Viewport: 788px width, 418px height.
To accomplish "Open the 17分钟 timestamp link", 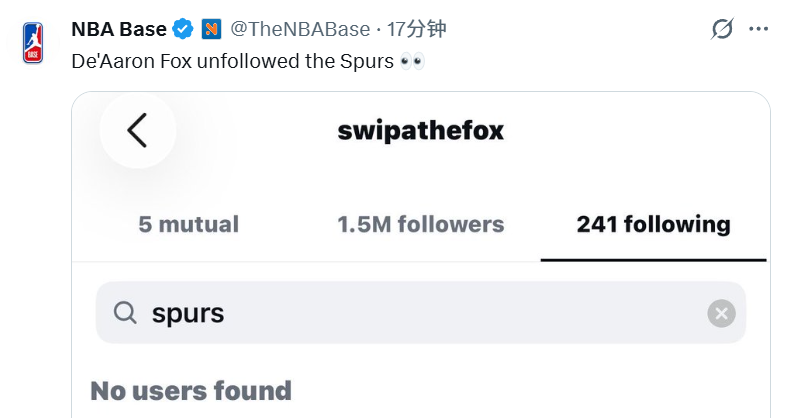I will (x=417, y=29).
